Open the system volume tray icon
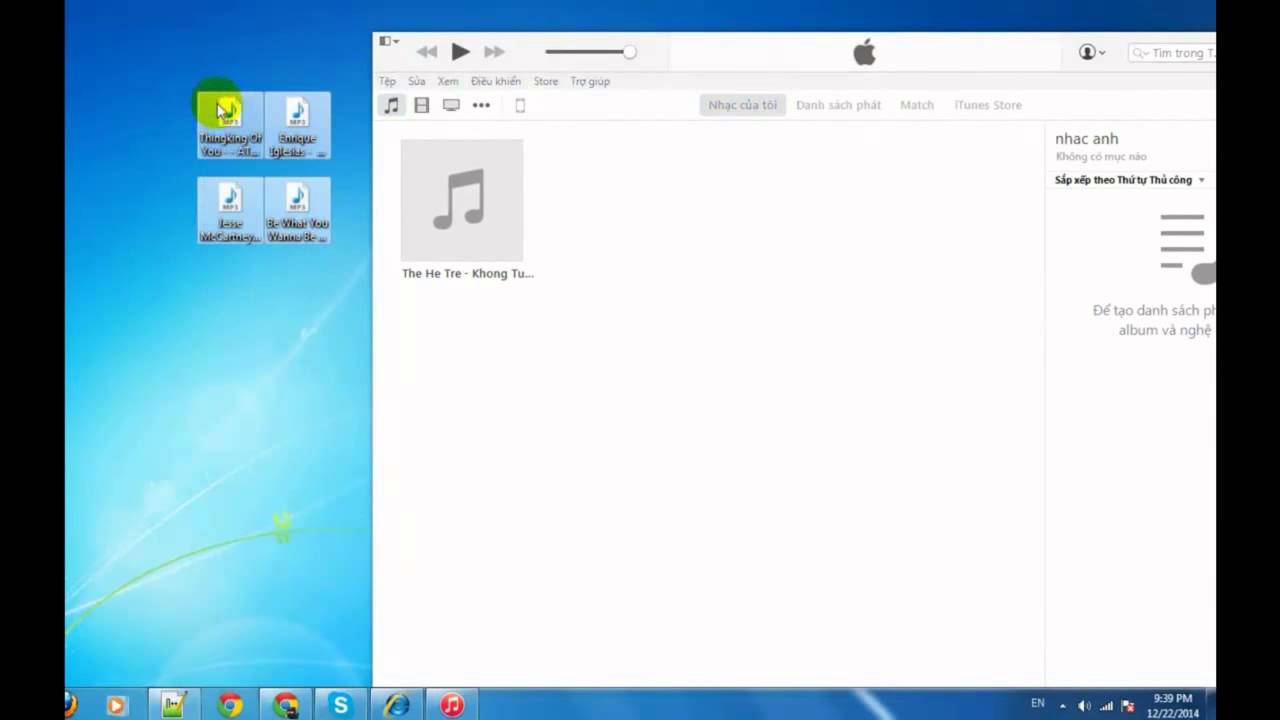 [x=1085, y=706]
